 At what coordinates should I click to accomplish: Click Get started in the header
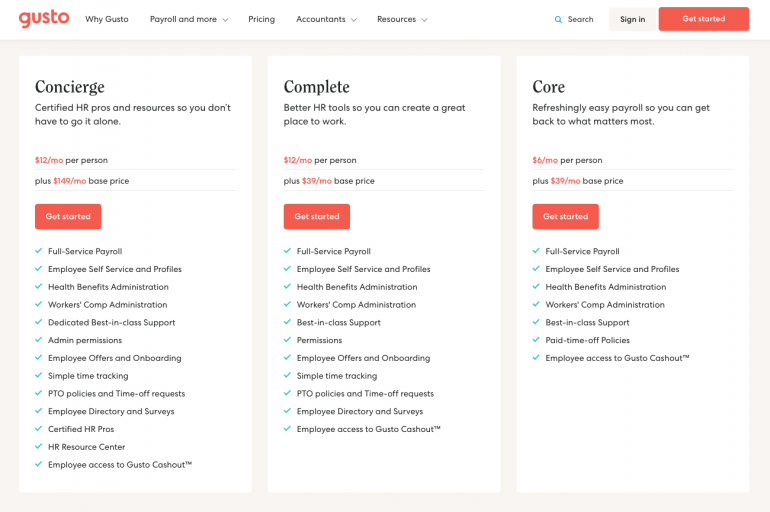[703, 19]
